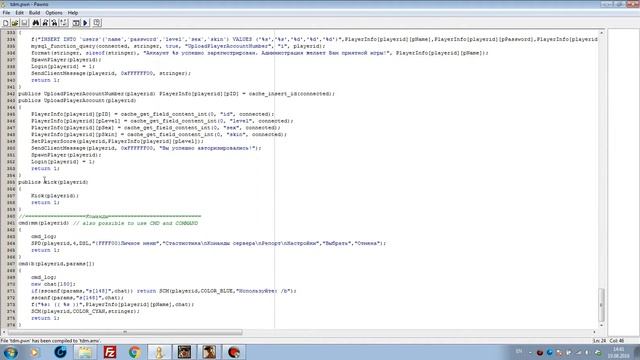The width and height of the screenshot is (640, 360).
Task: Click the mysql_function_query code line
Action: 178,46
